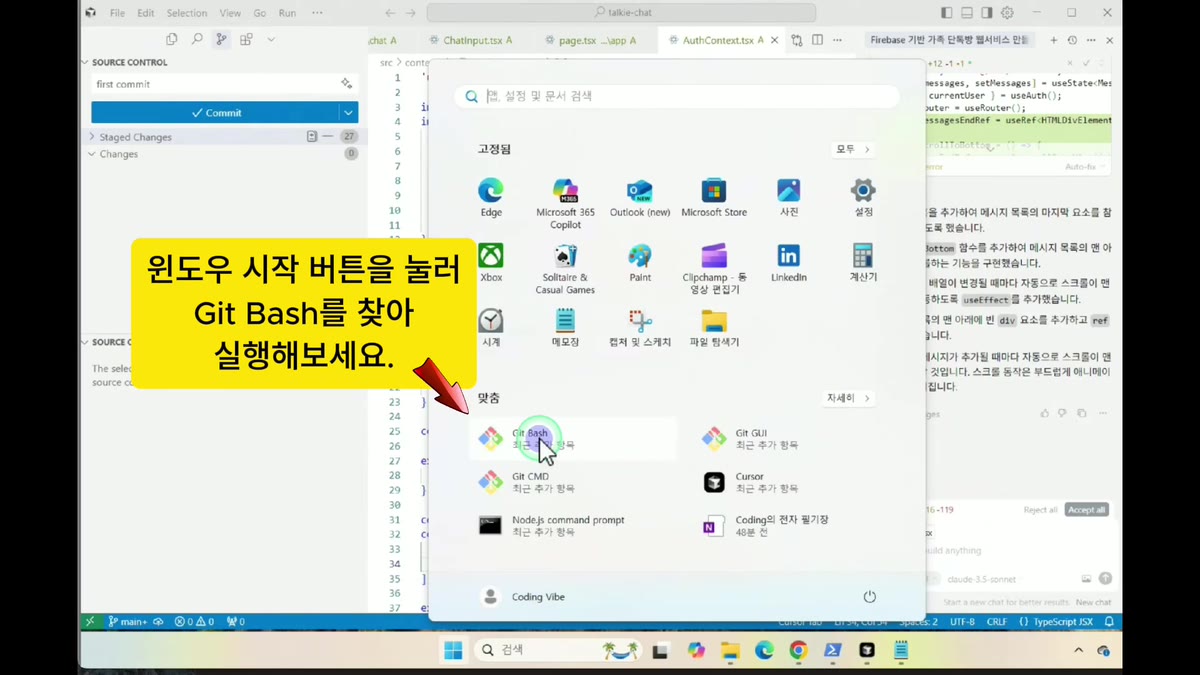1200x675 pixels.
Task: Open the Edge pinned app
Action: (x=491, y=197)
